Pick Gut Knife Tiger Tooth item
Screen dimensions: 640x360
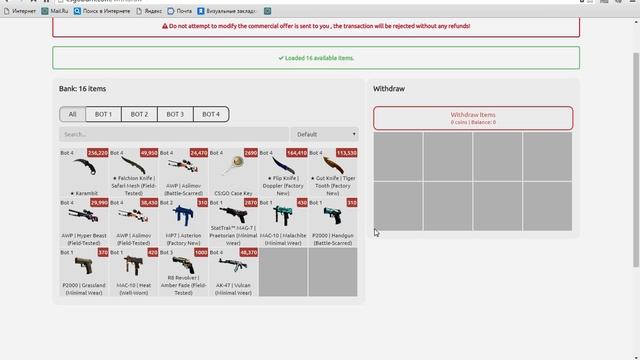click(333, 173)
